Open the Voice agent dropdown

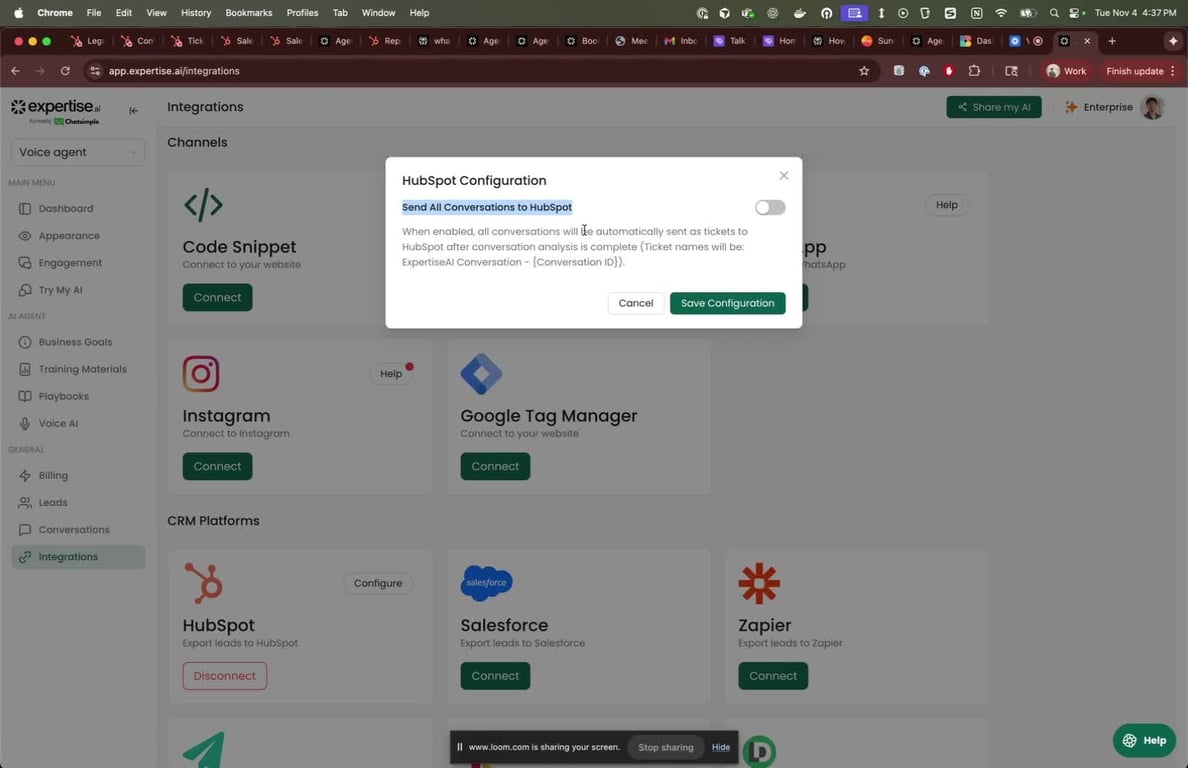(78, 152)
